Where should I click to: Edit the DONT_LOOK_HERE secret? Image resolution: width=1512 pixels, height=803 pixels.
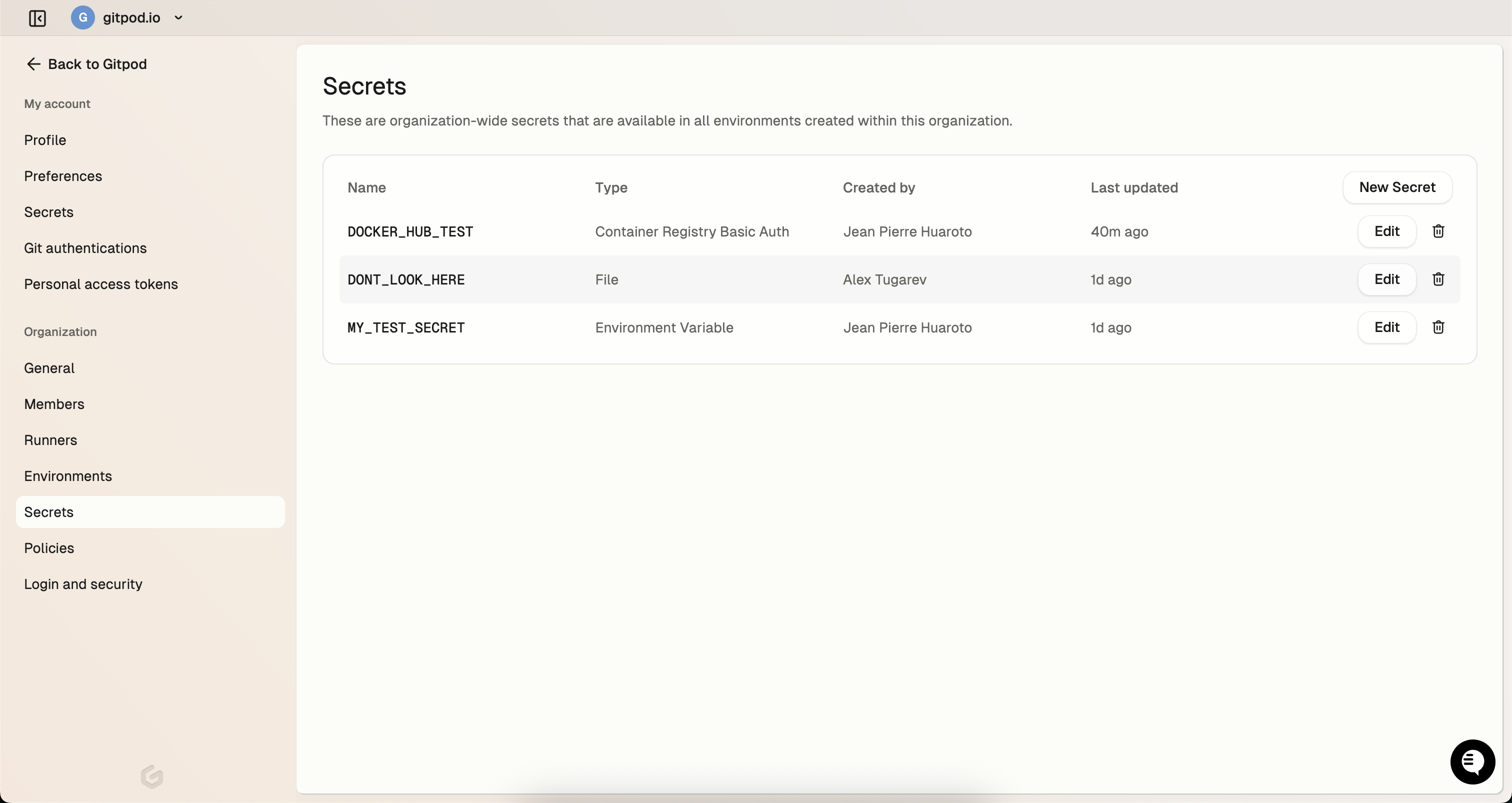pos(1386,279)
